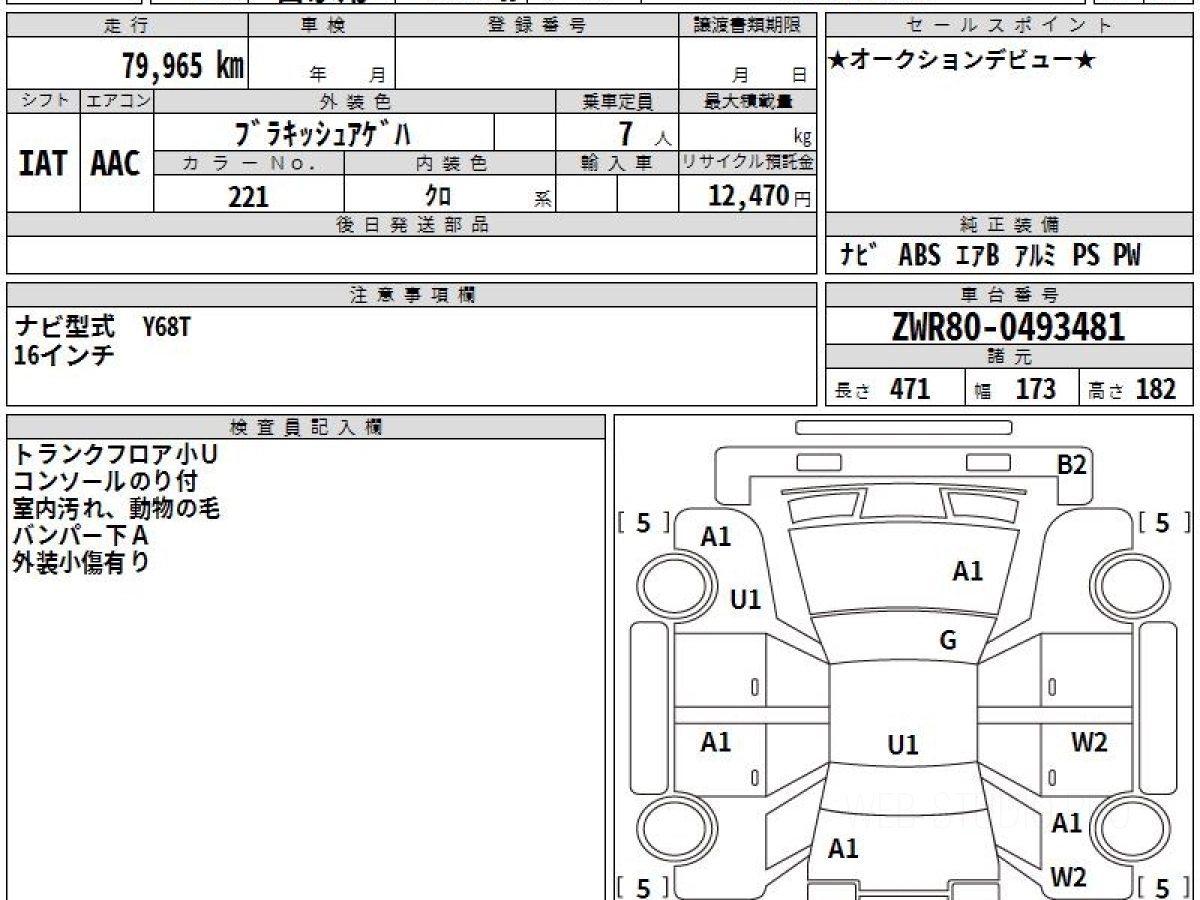Select the セールスポイント heading
The width and height of the screenshot is (1200, 900).
point(1010,26)
